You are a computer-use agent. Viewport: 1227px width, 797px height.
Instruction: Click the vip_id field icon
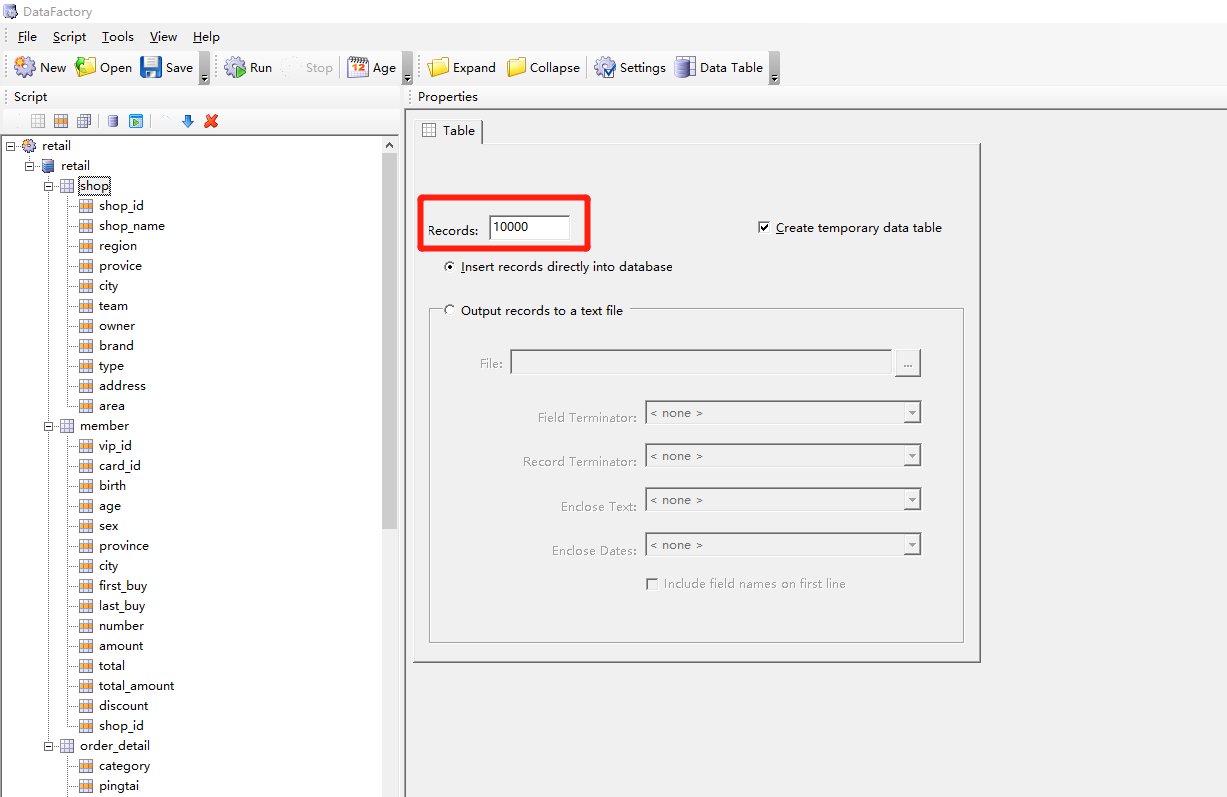86,446
